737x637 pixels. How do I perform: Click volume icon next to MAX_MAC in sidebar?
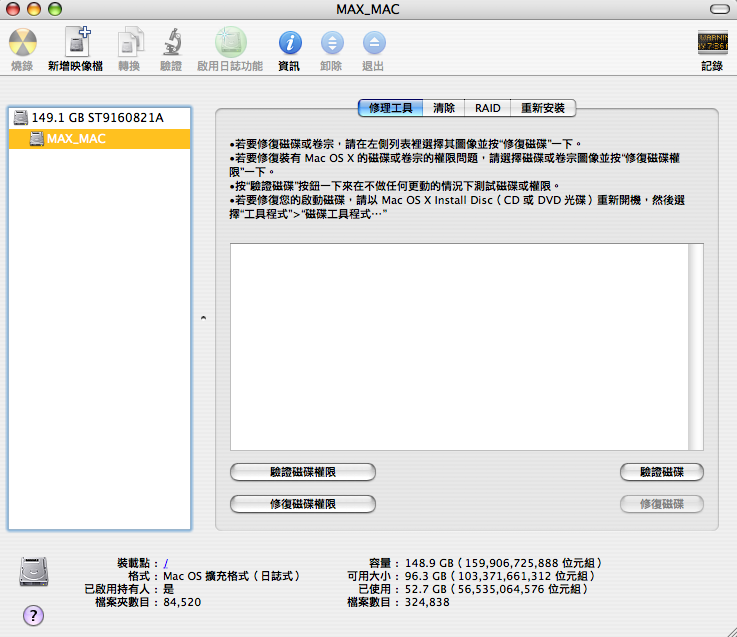click(x=37, y=139)
